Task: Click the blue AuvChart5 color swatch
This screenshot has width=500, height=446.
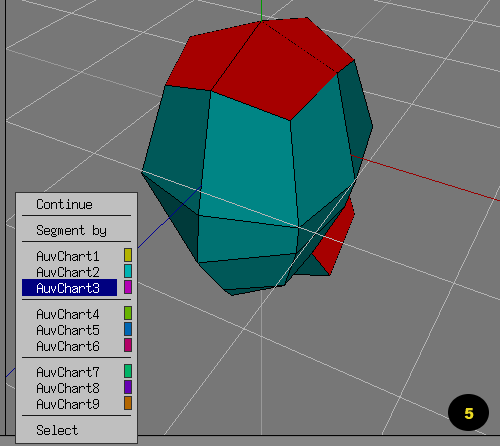Action: [x=128, y=329]
